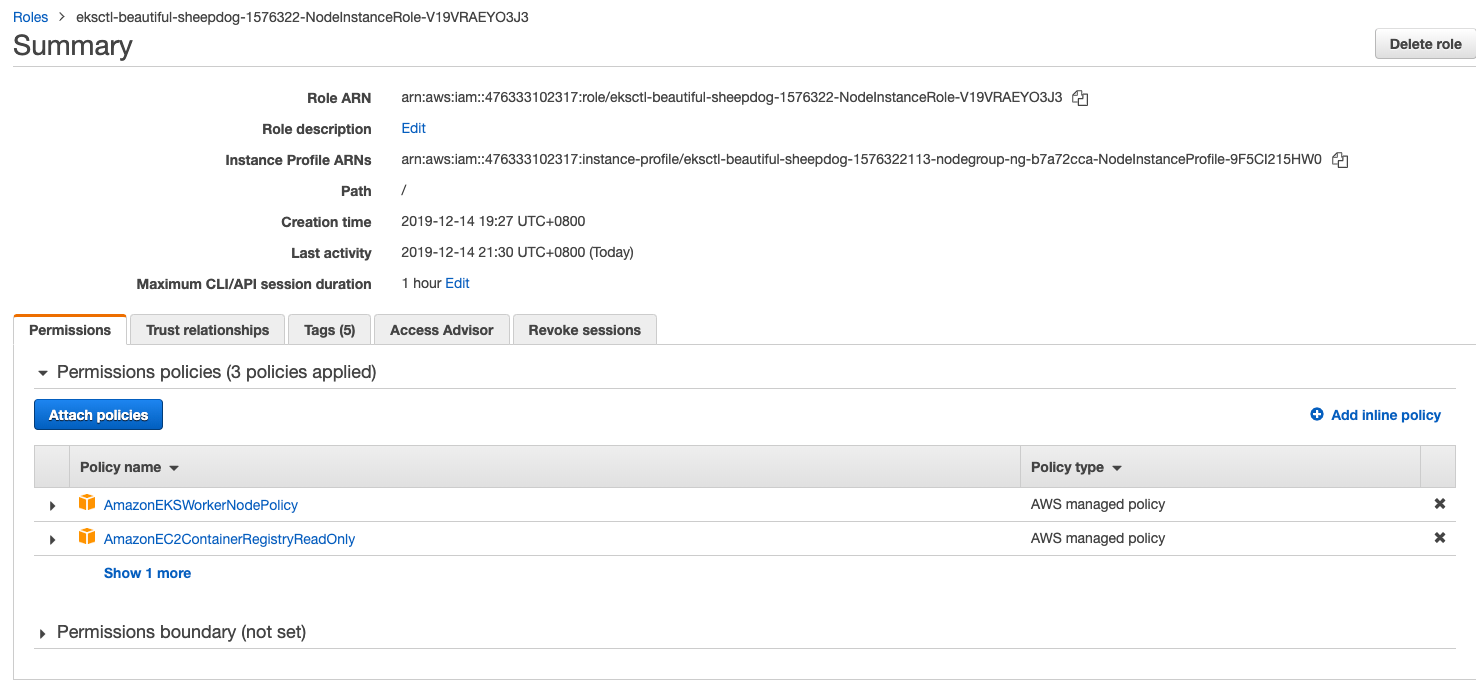1476x683 pixels.
Task: Click the Show 1 more link
Action: 147,573
